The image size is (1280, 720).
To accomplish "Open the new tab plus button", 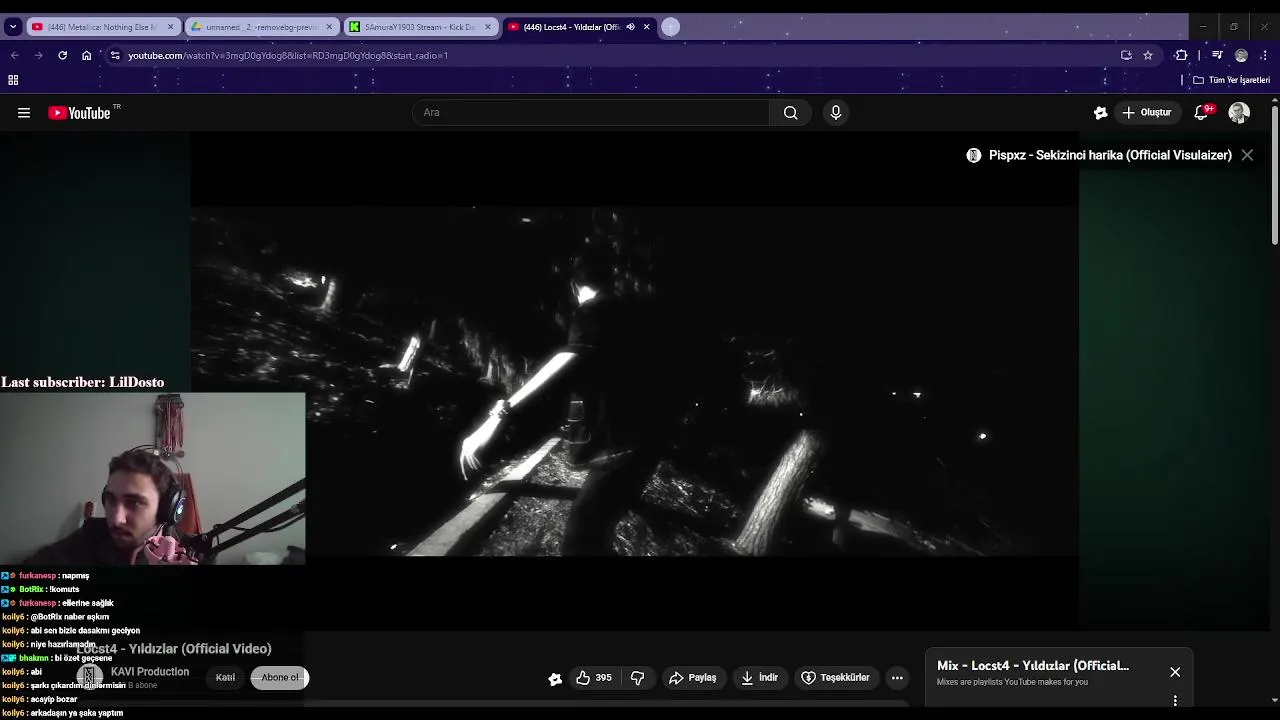I will 671,27.
